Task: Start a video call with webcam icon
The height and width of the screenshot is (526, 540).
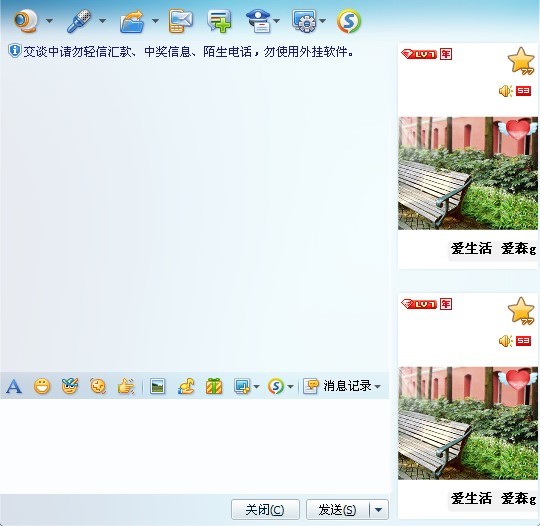Action: (25, 21)
